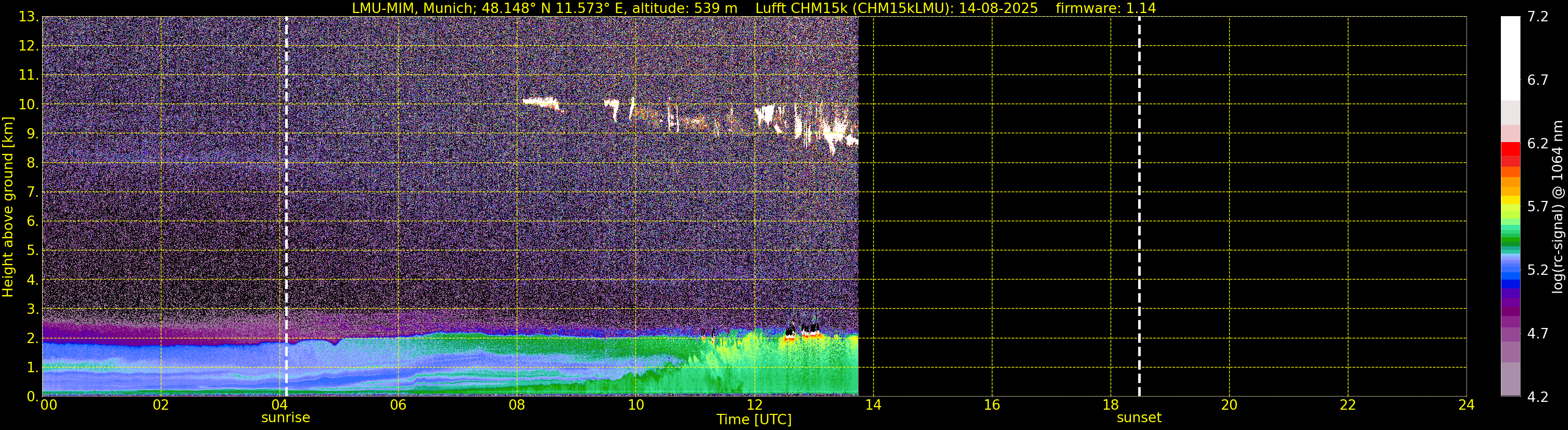Click colorbar tick value '4.7'
The image size is (1568, 430).
(1538, 333)
